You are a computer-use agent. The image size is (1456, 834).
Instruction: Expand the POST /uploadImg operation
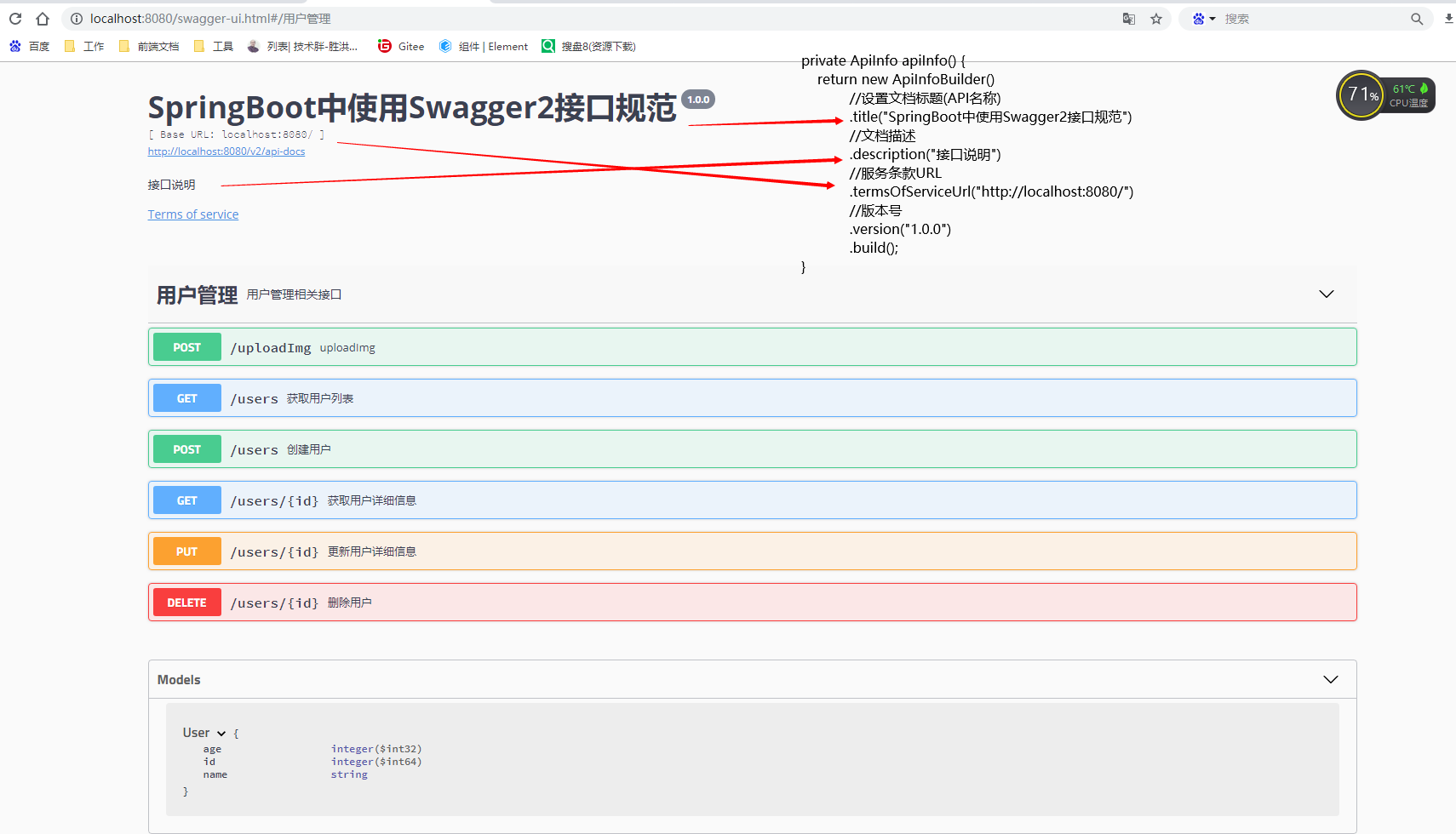(x=753, y=347)
